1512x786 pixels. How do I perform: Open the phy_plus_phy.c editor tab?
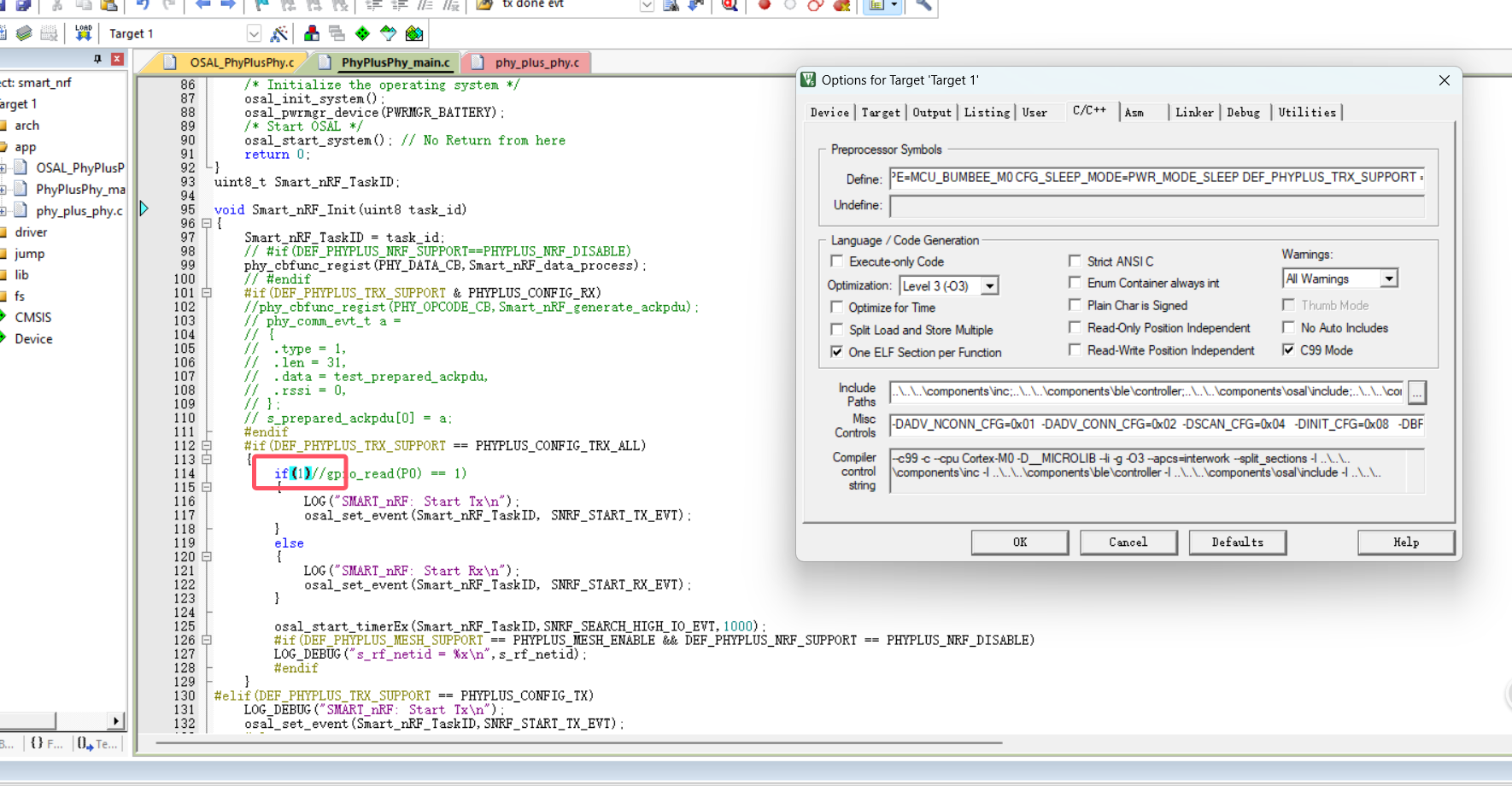[526, 62]
